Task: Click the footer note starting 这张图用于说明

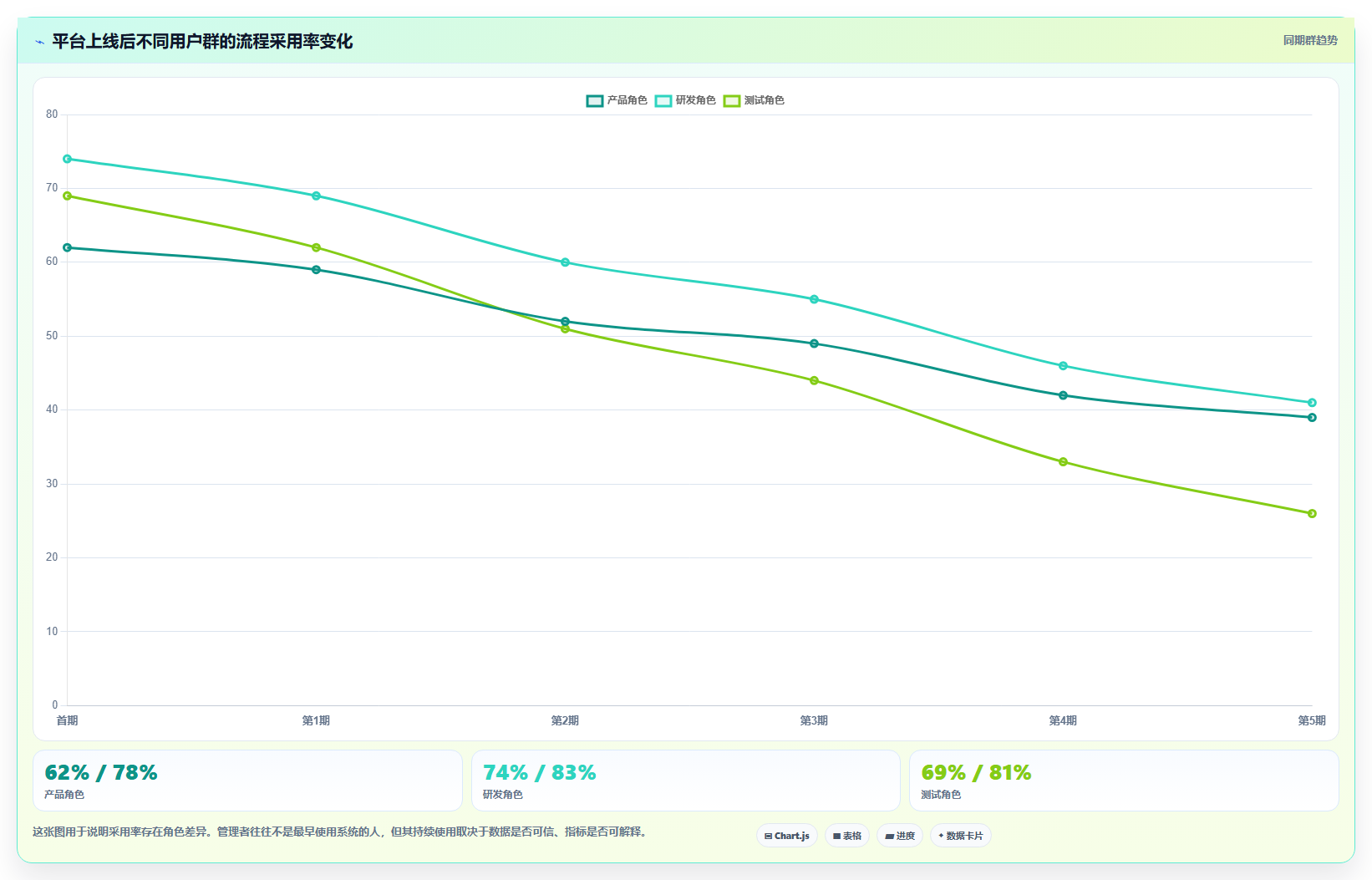Action: (341, 832)
